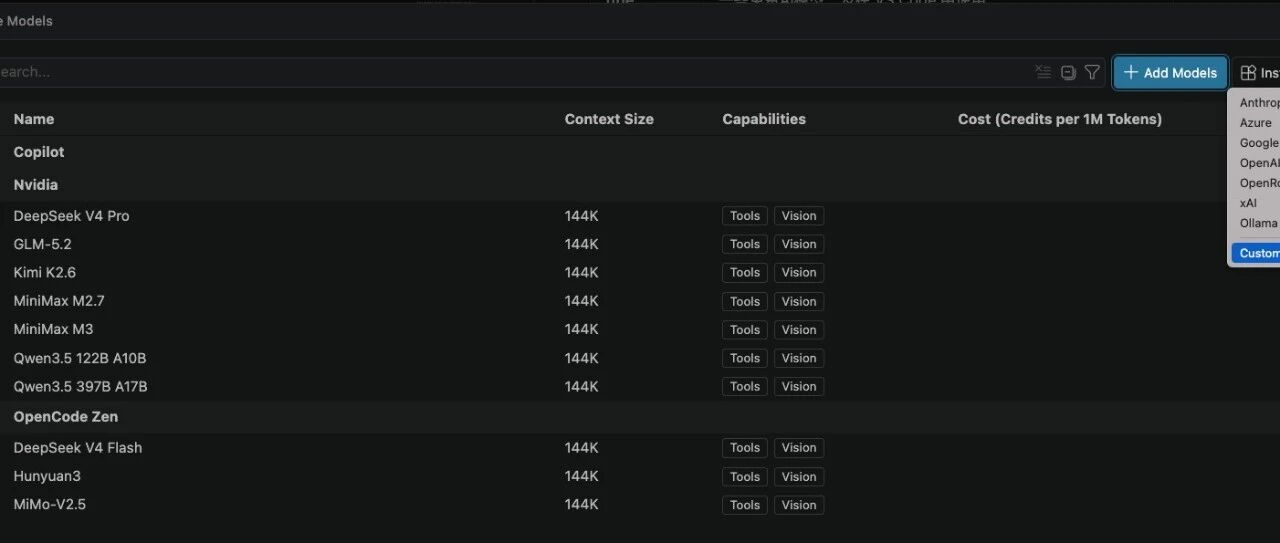Click the Tools badge for GLM-5.2
Image resolution: width=1280 pixels, height=543 pixels.
click(x=745, y=244)
